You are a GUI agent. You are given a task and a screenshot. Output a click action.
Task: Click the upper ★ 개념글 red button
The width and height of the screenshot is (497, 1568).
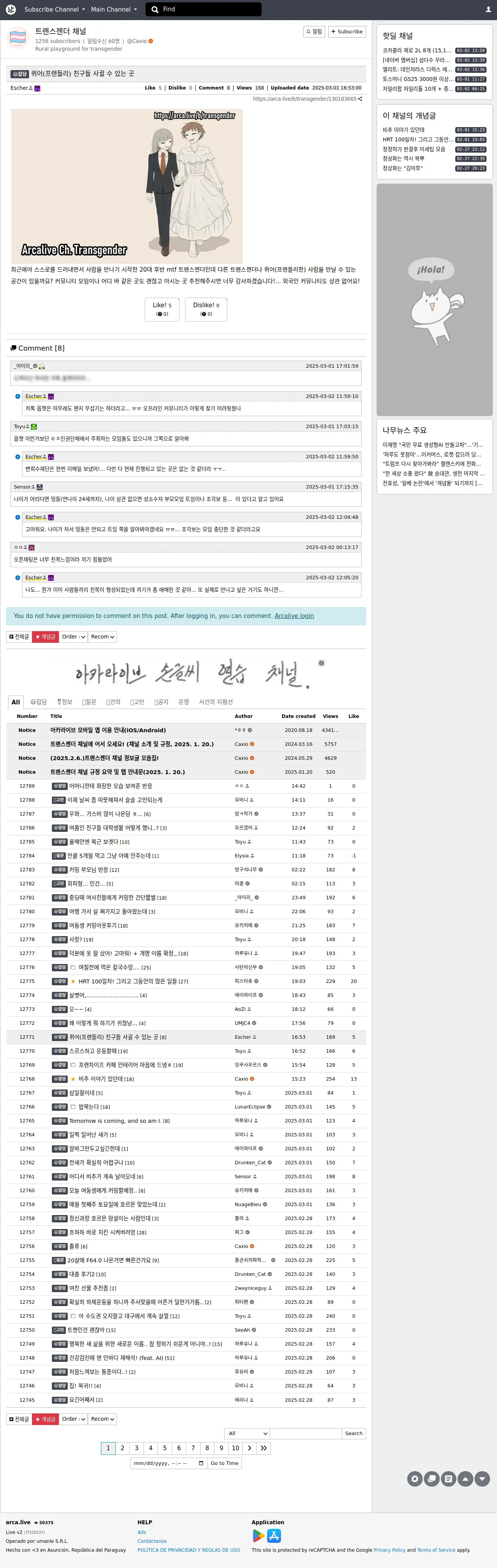45,637
